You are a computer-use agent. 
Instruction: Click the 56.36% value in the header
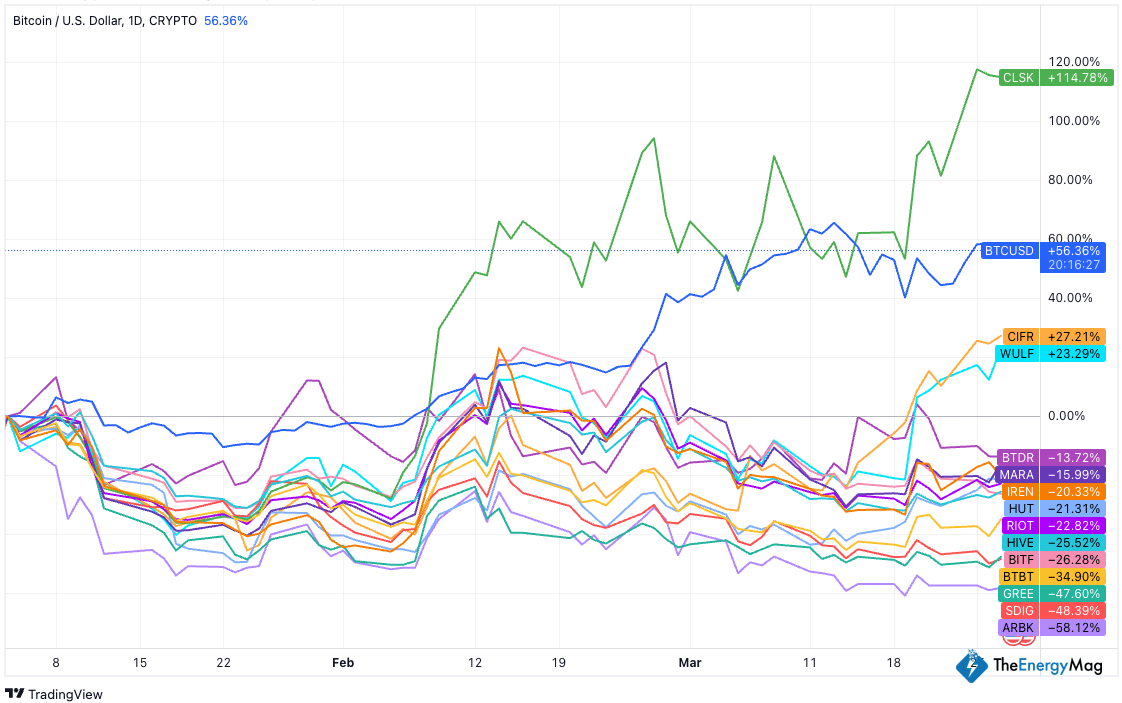pos(226,20)
